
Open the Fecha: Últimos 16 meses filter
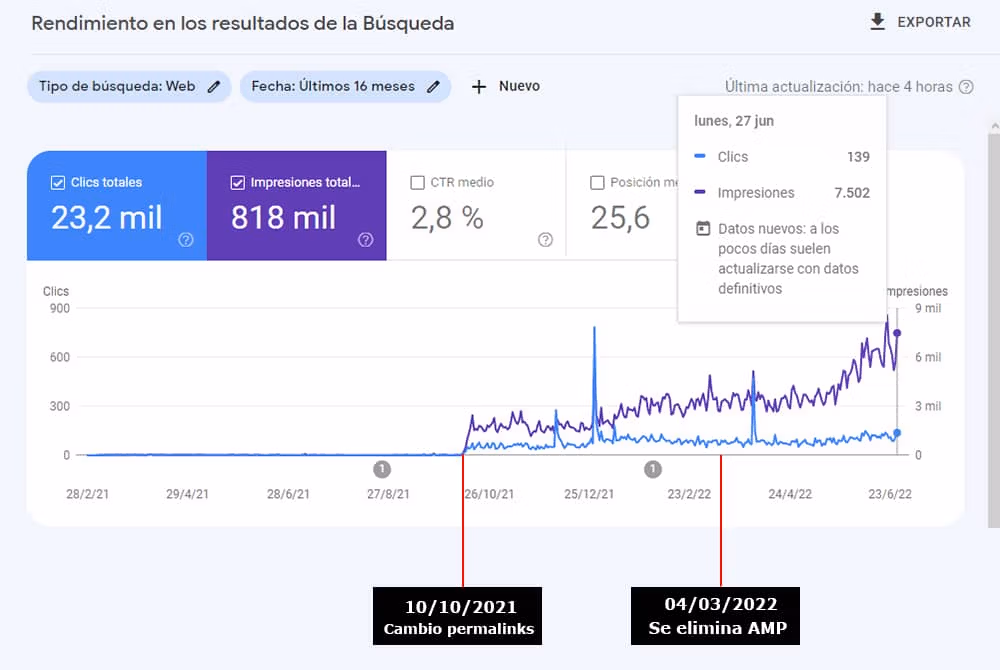333,87
